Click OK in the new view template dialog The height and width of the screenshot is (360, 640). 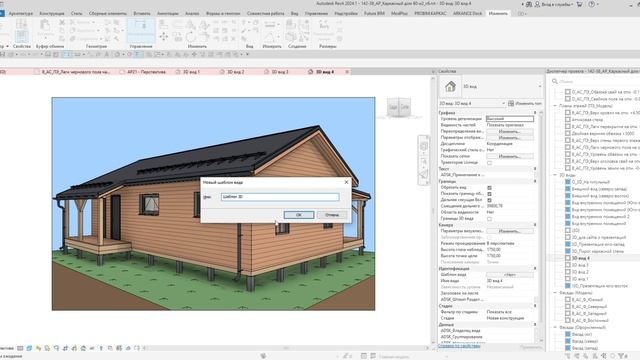(299, 215)
